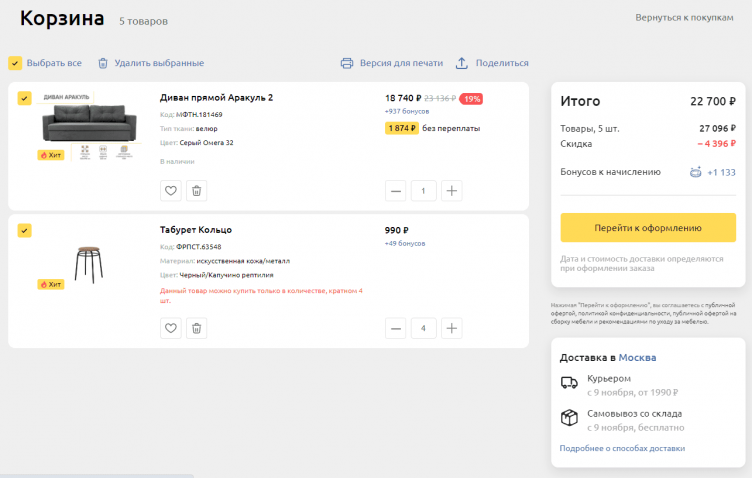Click the trash icon beside Удалить выбранные
752x478 pixels.
tap(102, 63)
